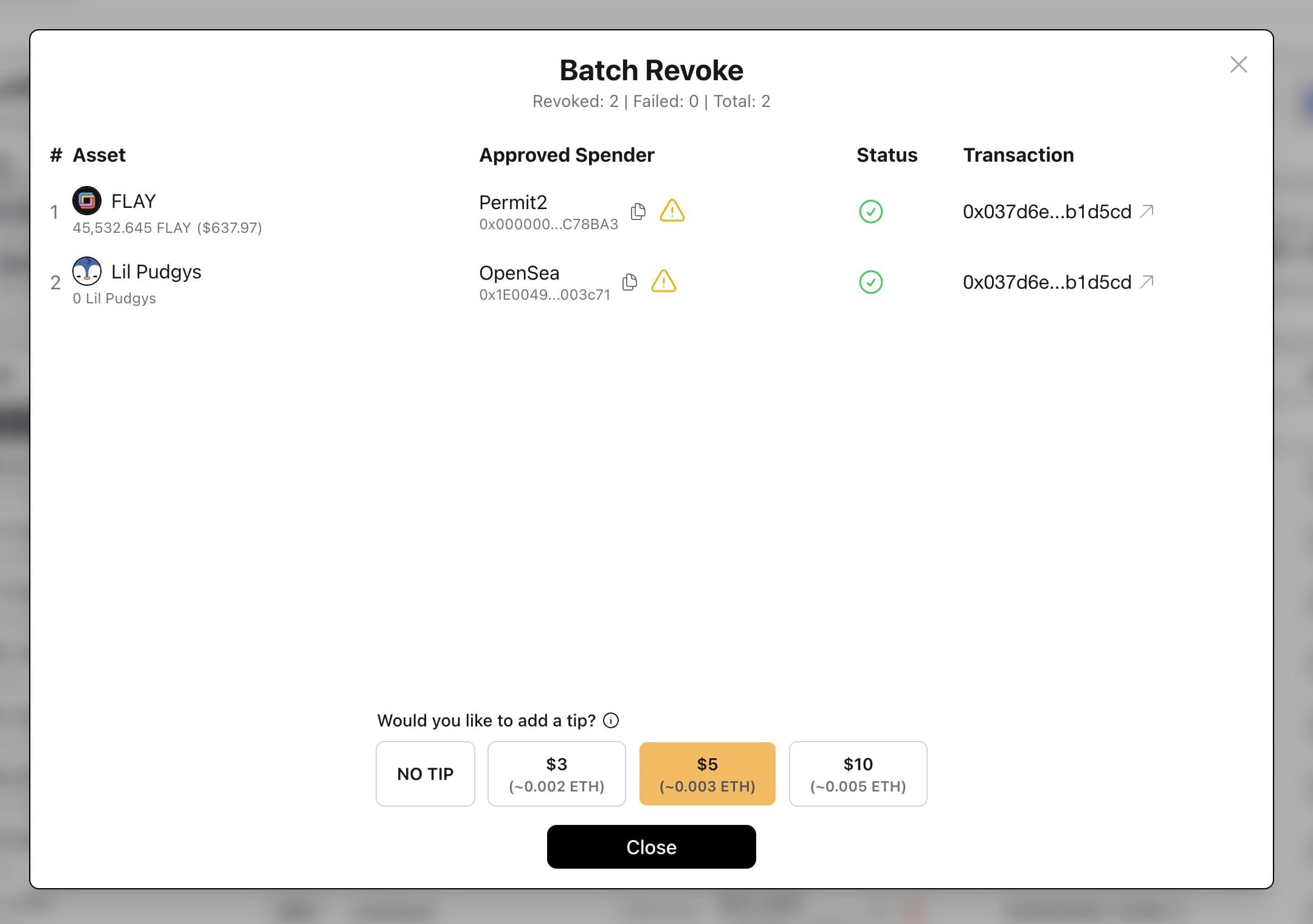Open the Lil Pudgys transaction hash link

(x=1047, y=281)
